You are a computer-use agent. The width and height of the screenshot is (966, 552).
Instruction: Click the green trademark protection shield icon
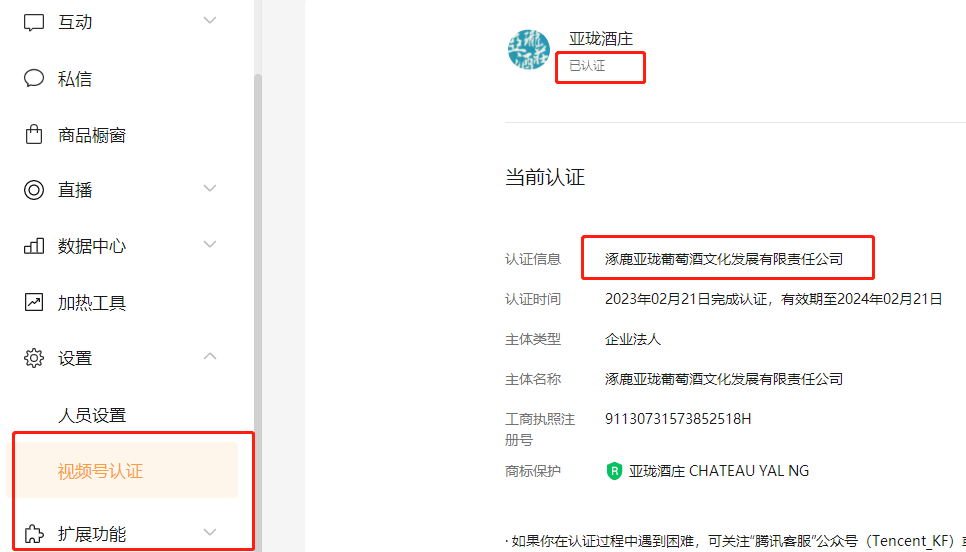click(x=614, y=471)
